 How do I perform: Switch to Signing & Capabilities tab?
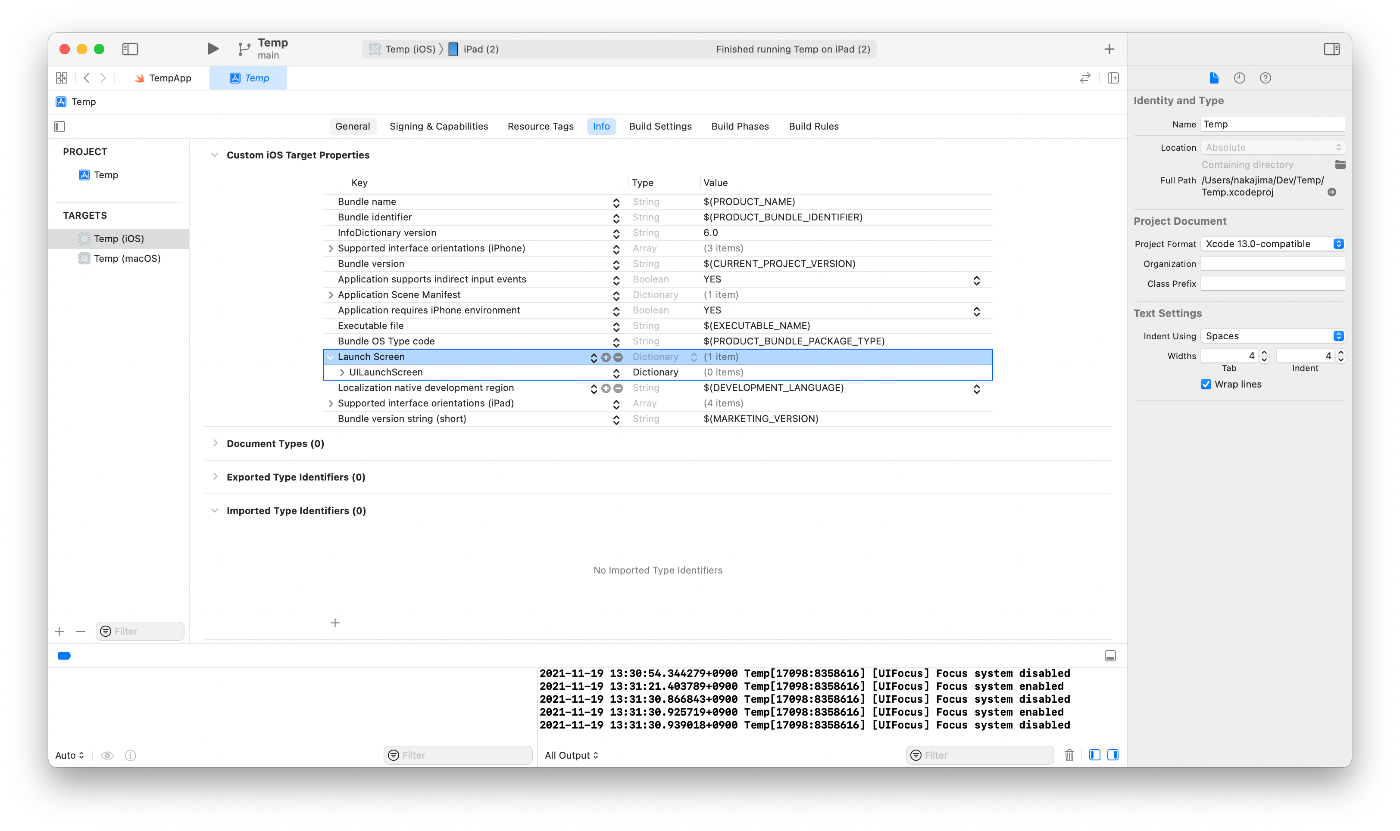[439, 126]
